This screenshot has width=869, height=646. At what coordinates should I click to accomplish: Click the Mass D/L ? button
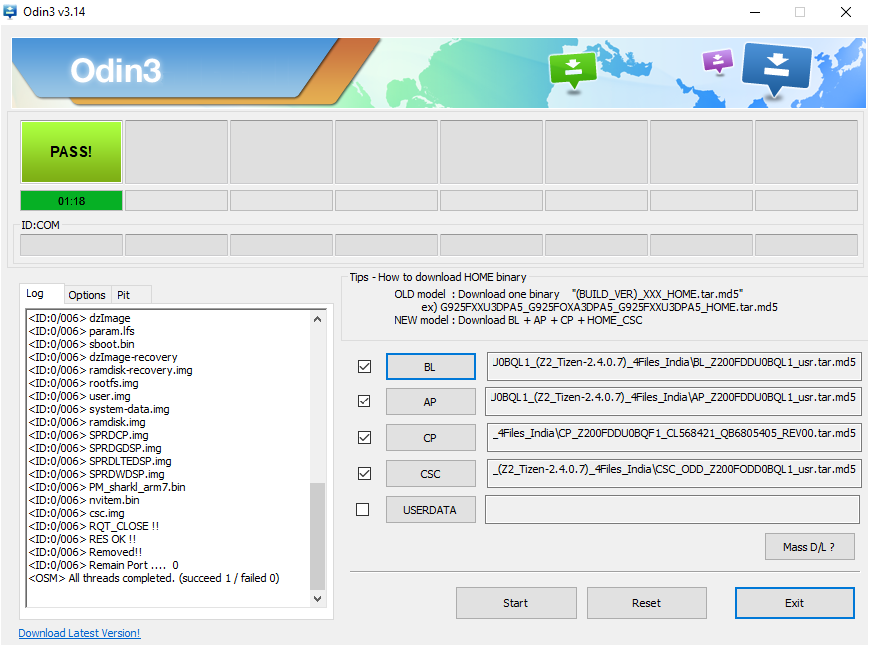point(809,547)
